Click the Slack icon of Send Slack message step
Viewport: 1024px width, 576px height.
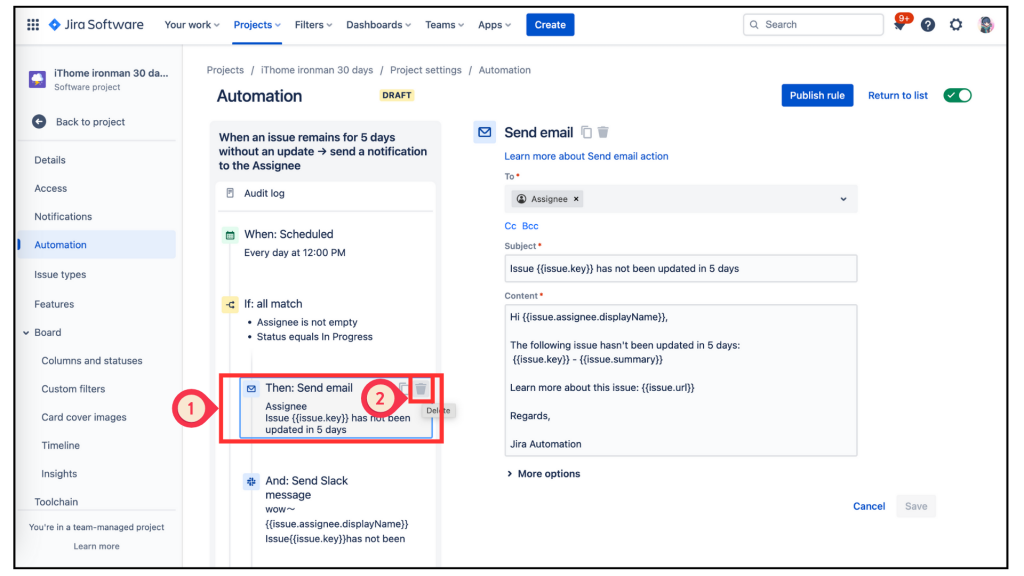(251, 481)
